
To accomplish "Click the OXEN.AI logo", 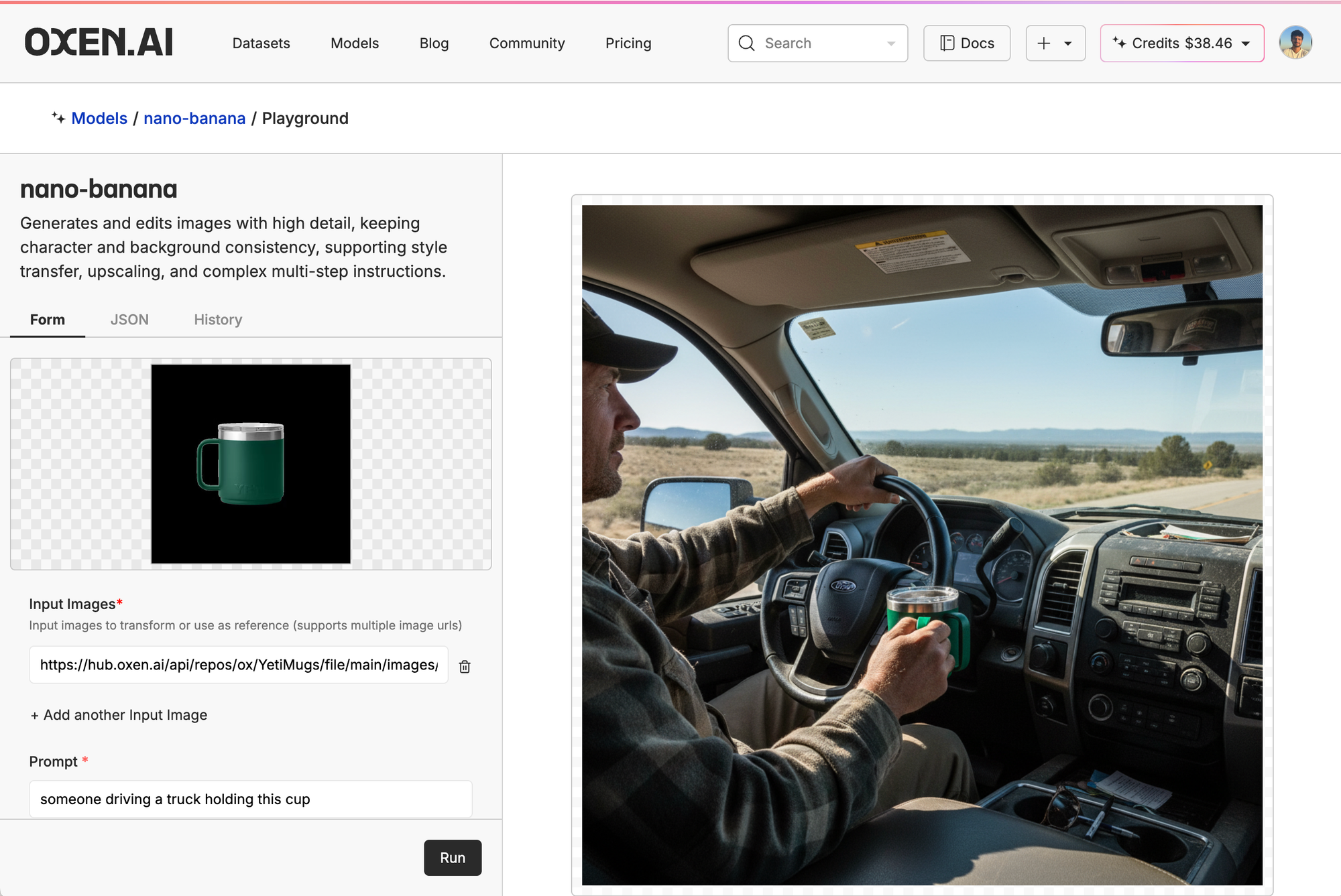I will (99, 43).
